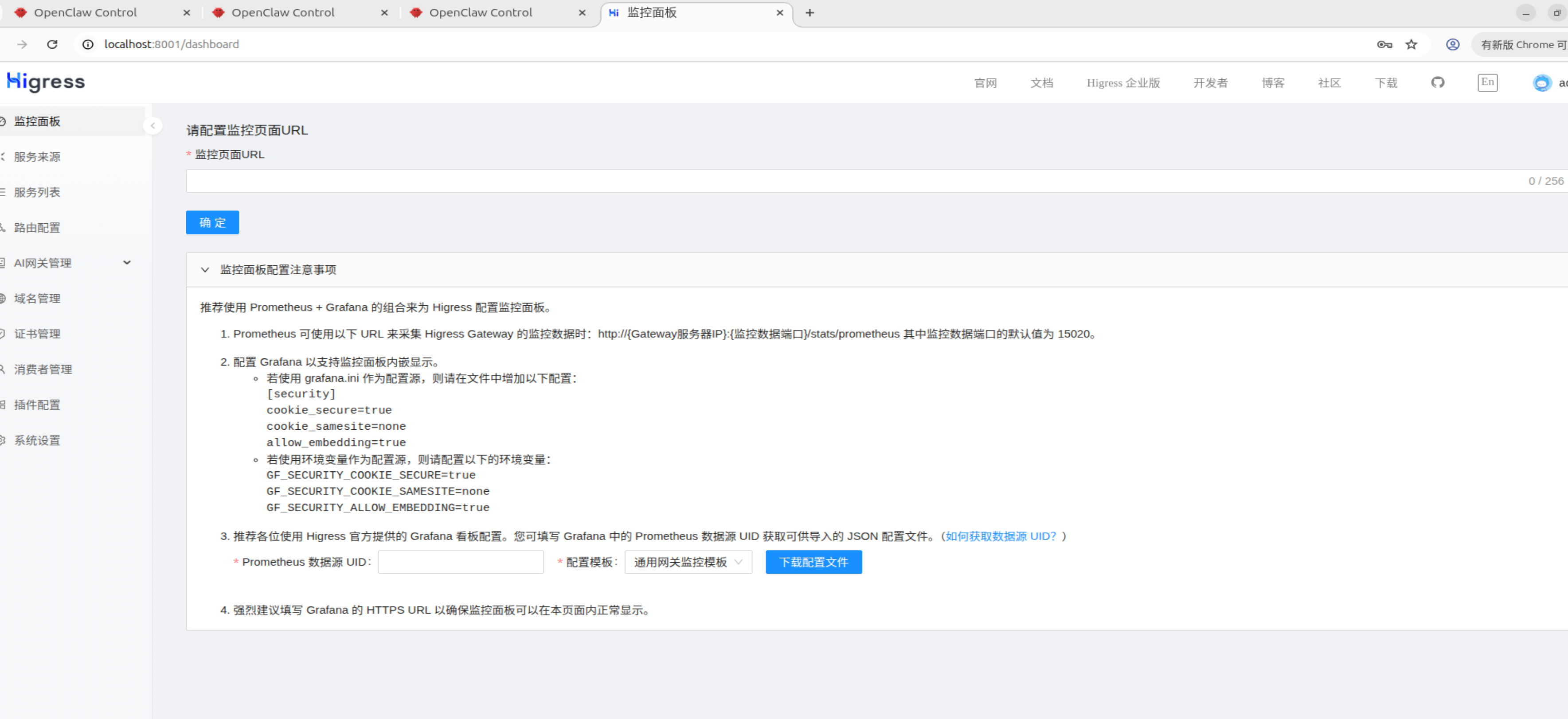Bookmark the page with the star icon
The image size is (1568, 719).
[x=1411, y=44]
